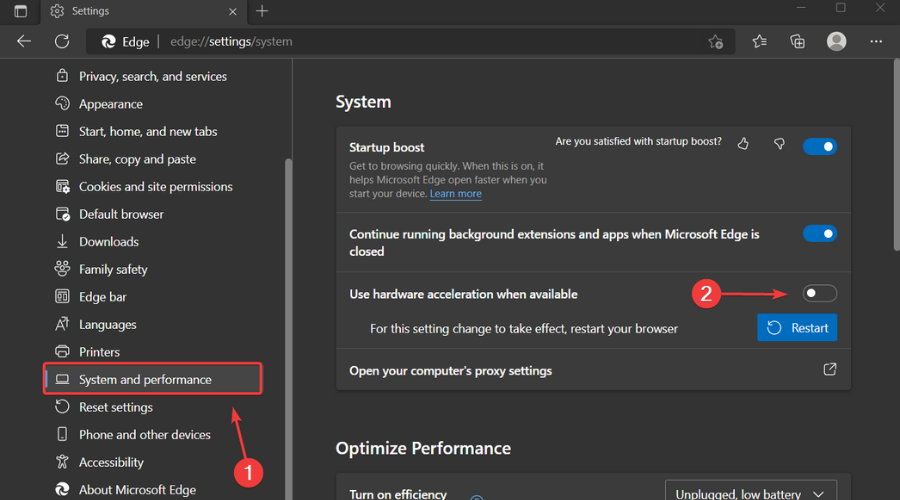Open the Learn more link
This screenshot has width=900, height=500.
click(456, 193)
